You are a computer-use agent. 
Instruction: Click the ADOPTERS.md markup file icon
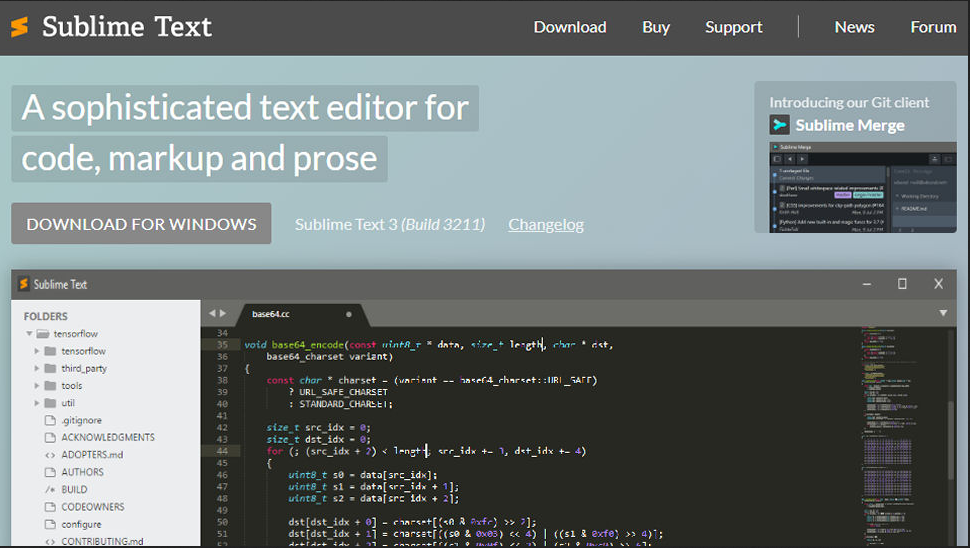pos(50,455)
